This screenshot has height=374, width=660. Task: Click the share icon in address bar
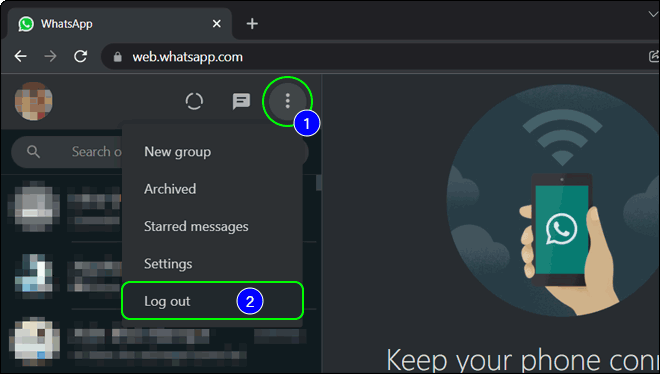click(x=654, y=56)
